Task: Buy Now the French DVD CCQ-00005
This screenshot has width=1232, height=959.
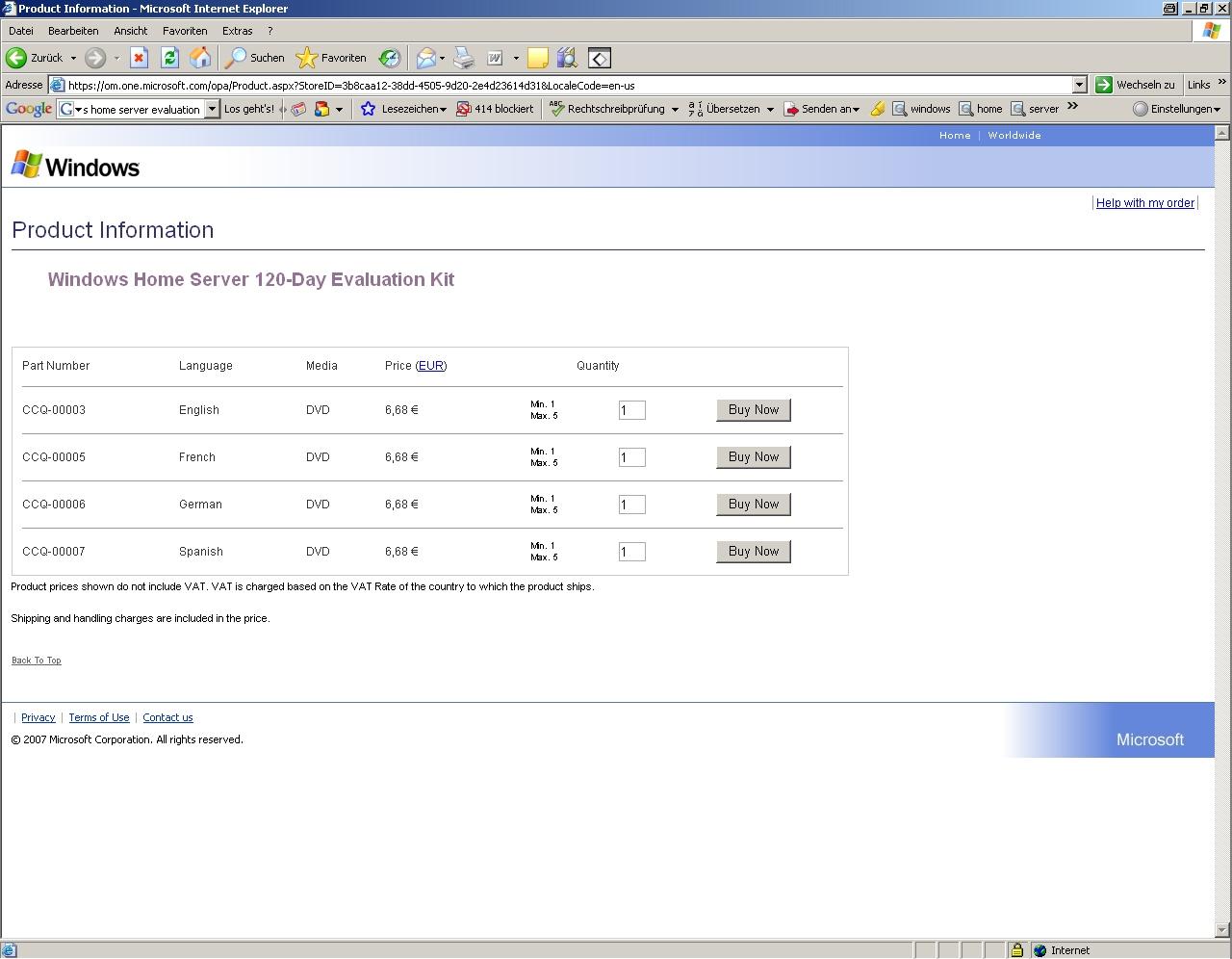Action: pyautogui.click(x=754, y=457)
